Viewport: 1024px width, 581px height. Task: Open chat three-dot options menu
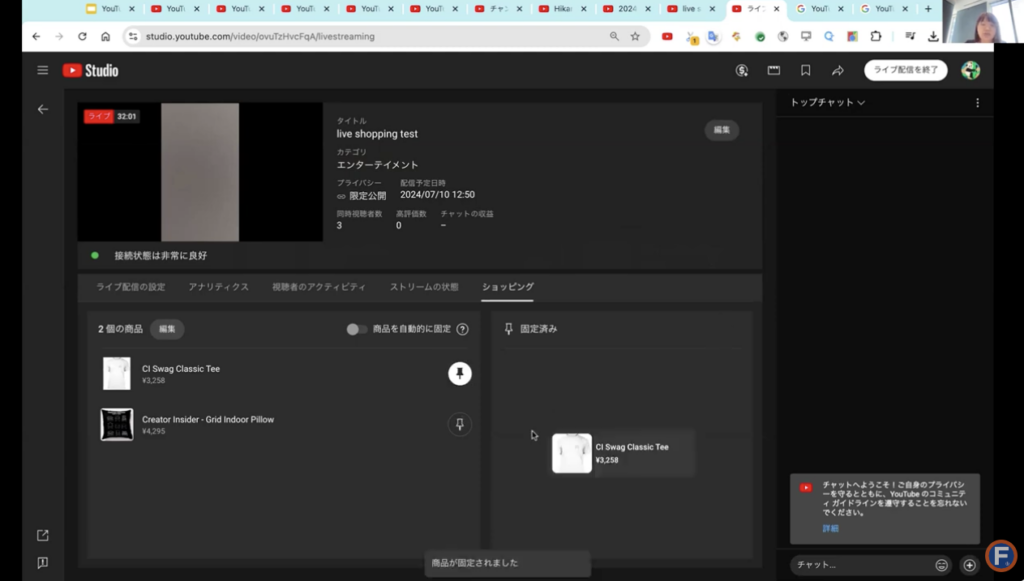click(977, 102)
